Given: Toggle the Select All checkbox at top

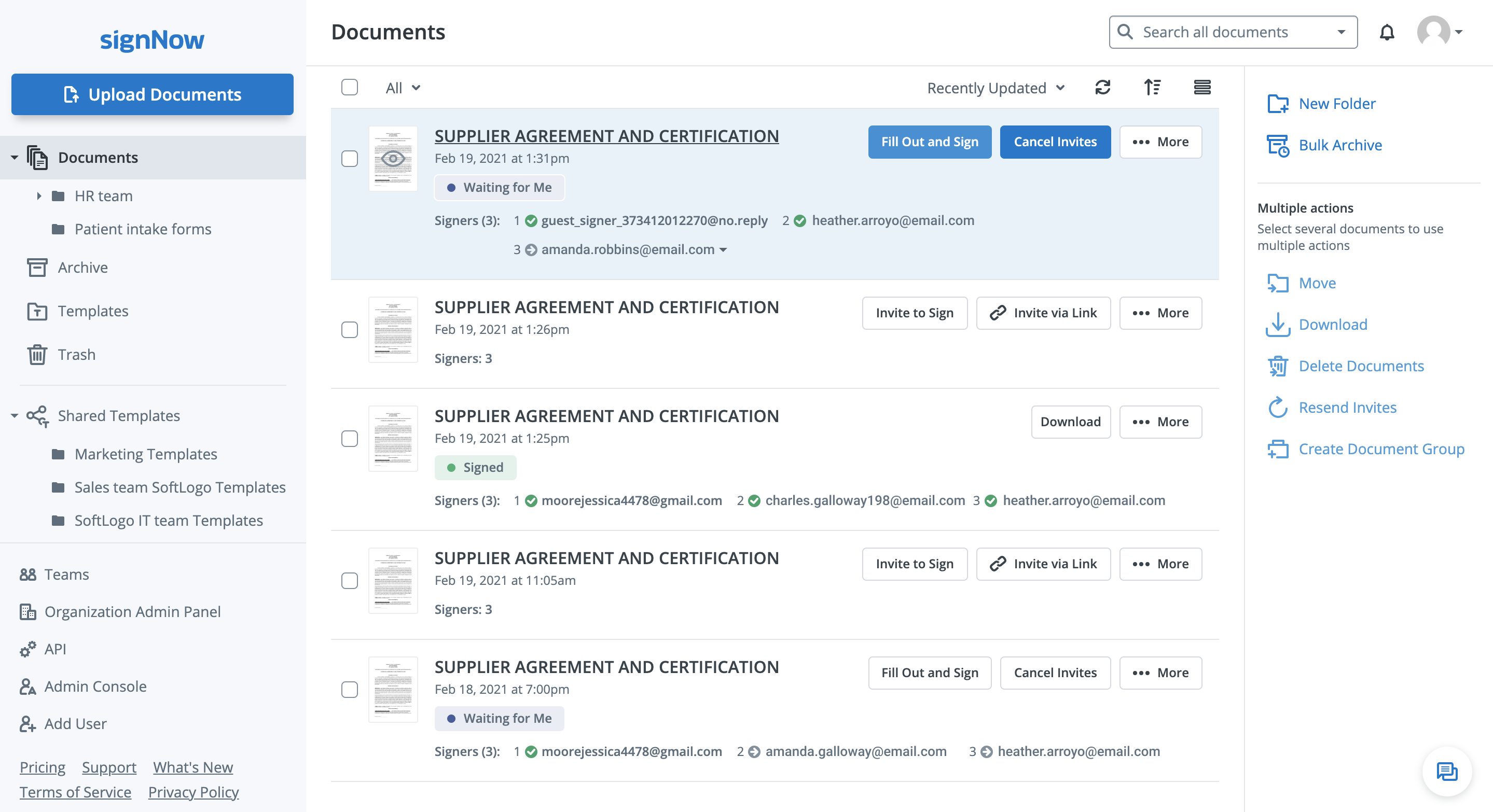Looking at the screenshot, I should (350, 87).
